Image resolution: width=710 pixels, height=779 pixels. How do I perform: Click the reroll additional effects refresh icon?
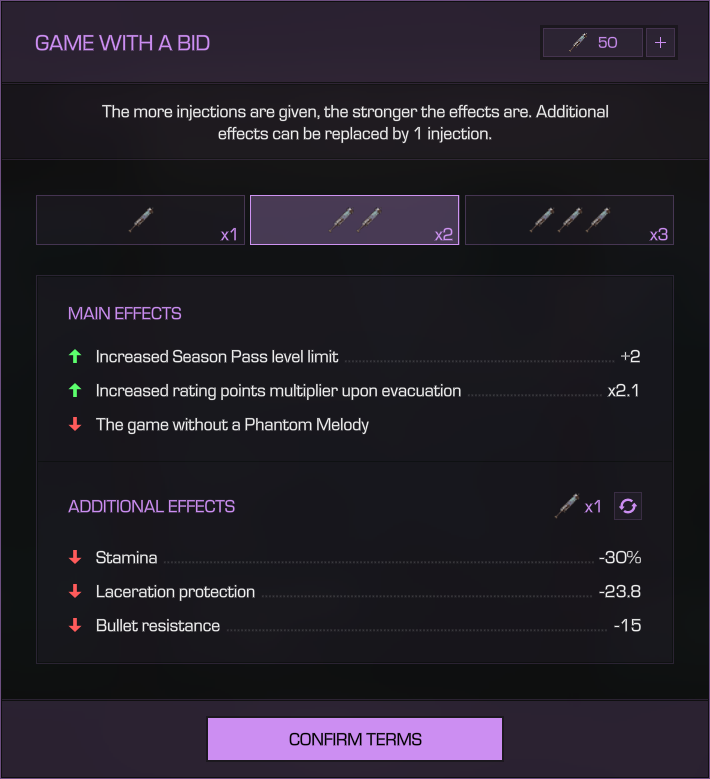click(x=628, y=506)
